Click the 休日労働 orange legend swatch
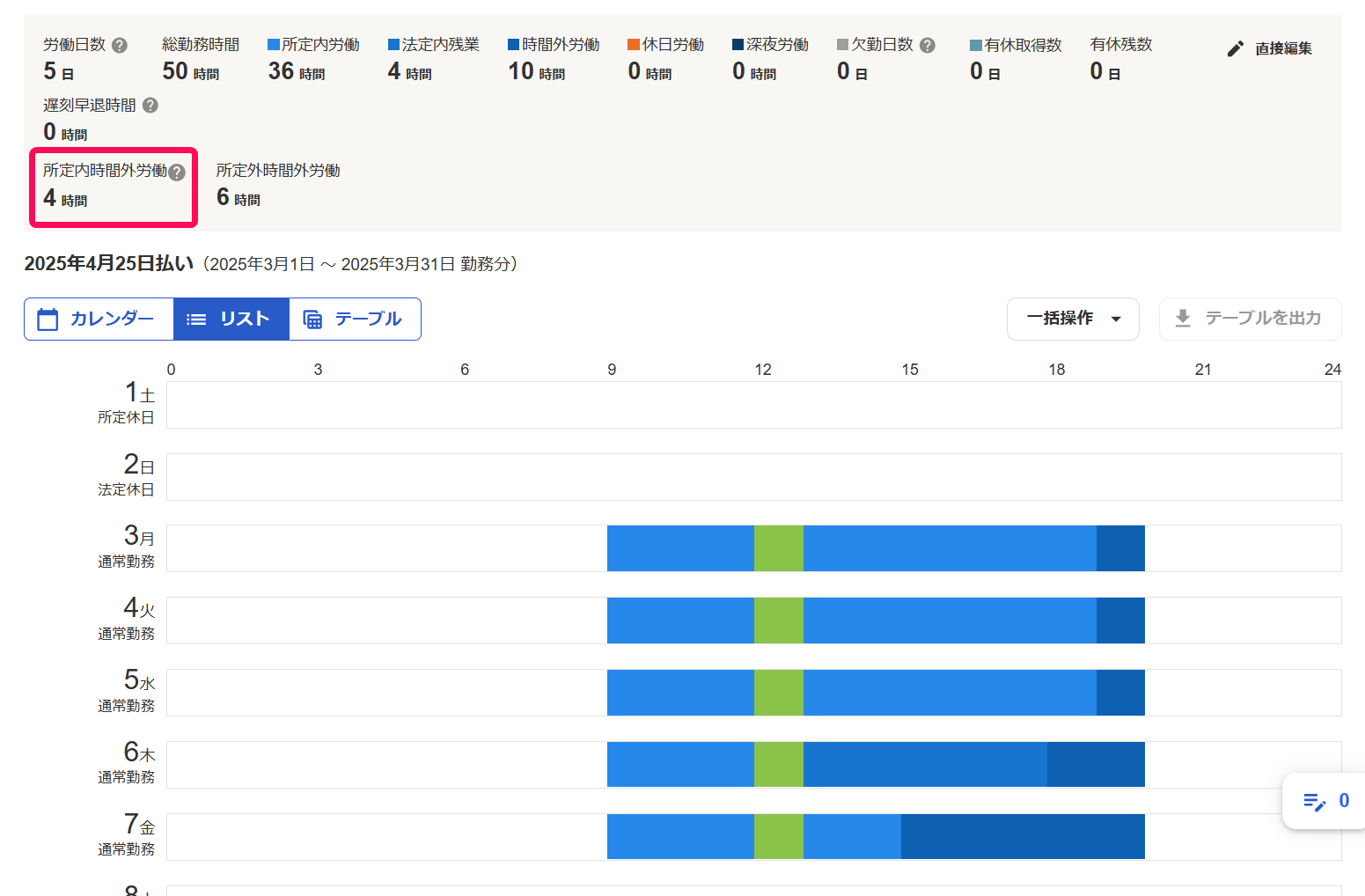This screenshot has height=896, width=1365. coord(634,45)
